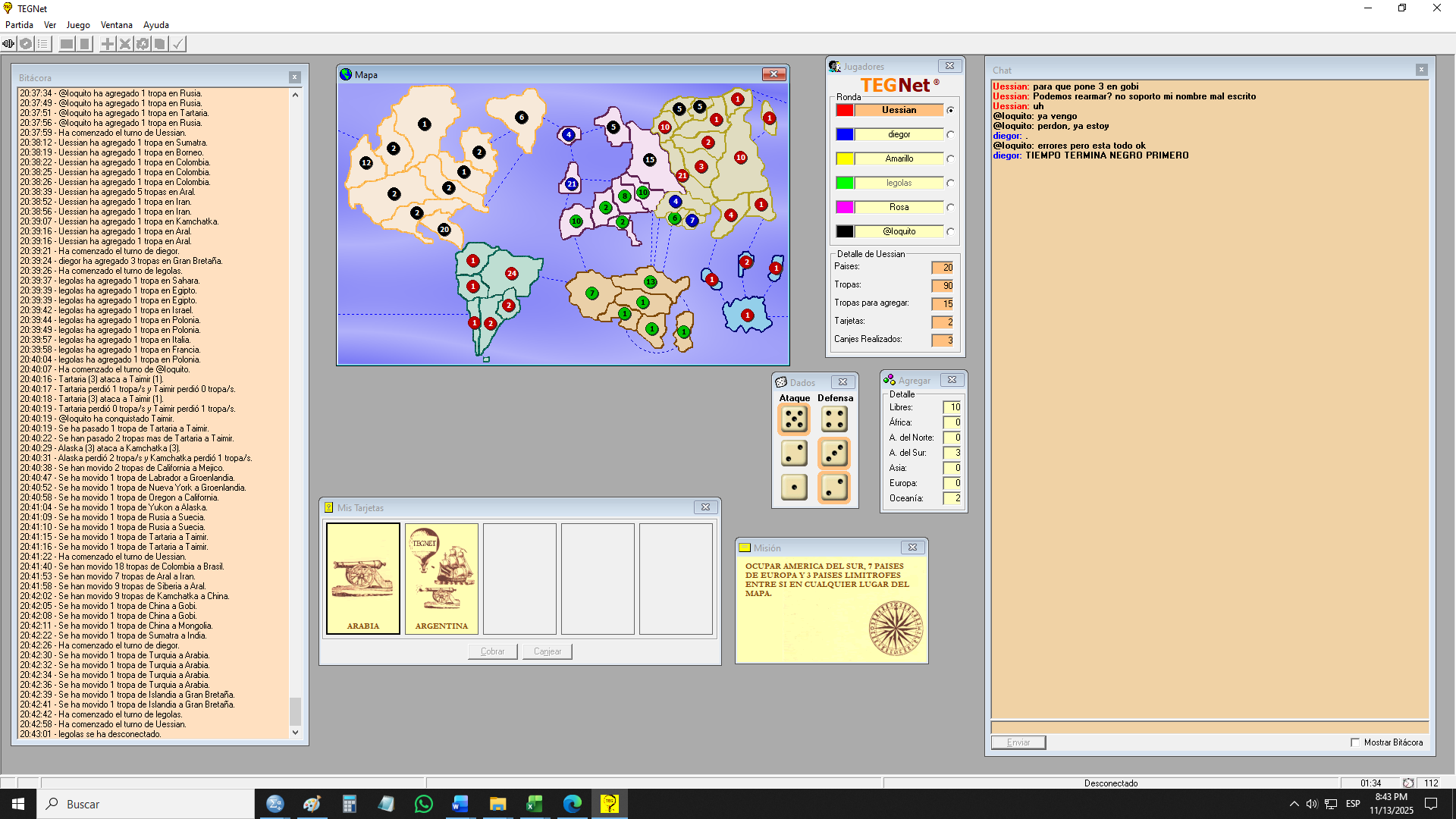The height and width of the screenshot is (819, 1456).
Task: Click legolas green color swatch
Action: [845, 183]
